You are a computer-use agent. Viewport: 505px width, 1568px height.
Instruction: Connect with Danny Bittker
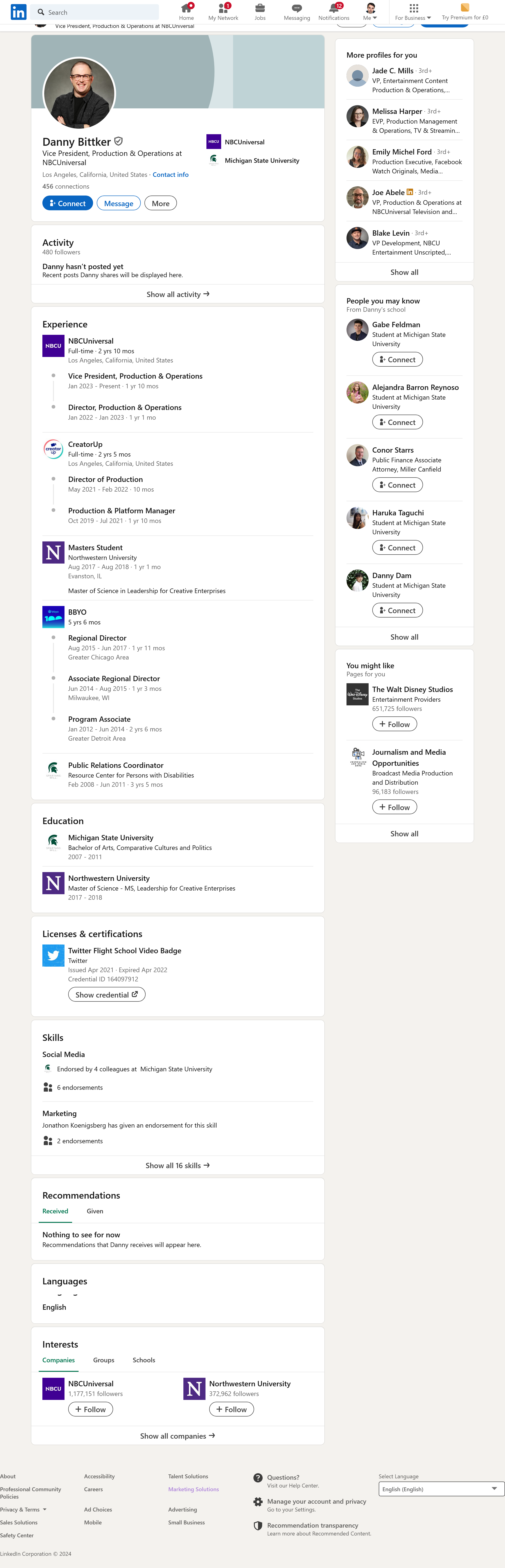(68, 203)
